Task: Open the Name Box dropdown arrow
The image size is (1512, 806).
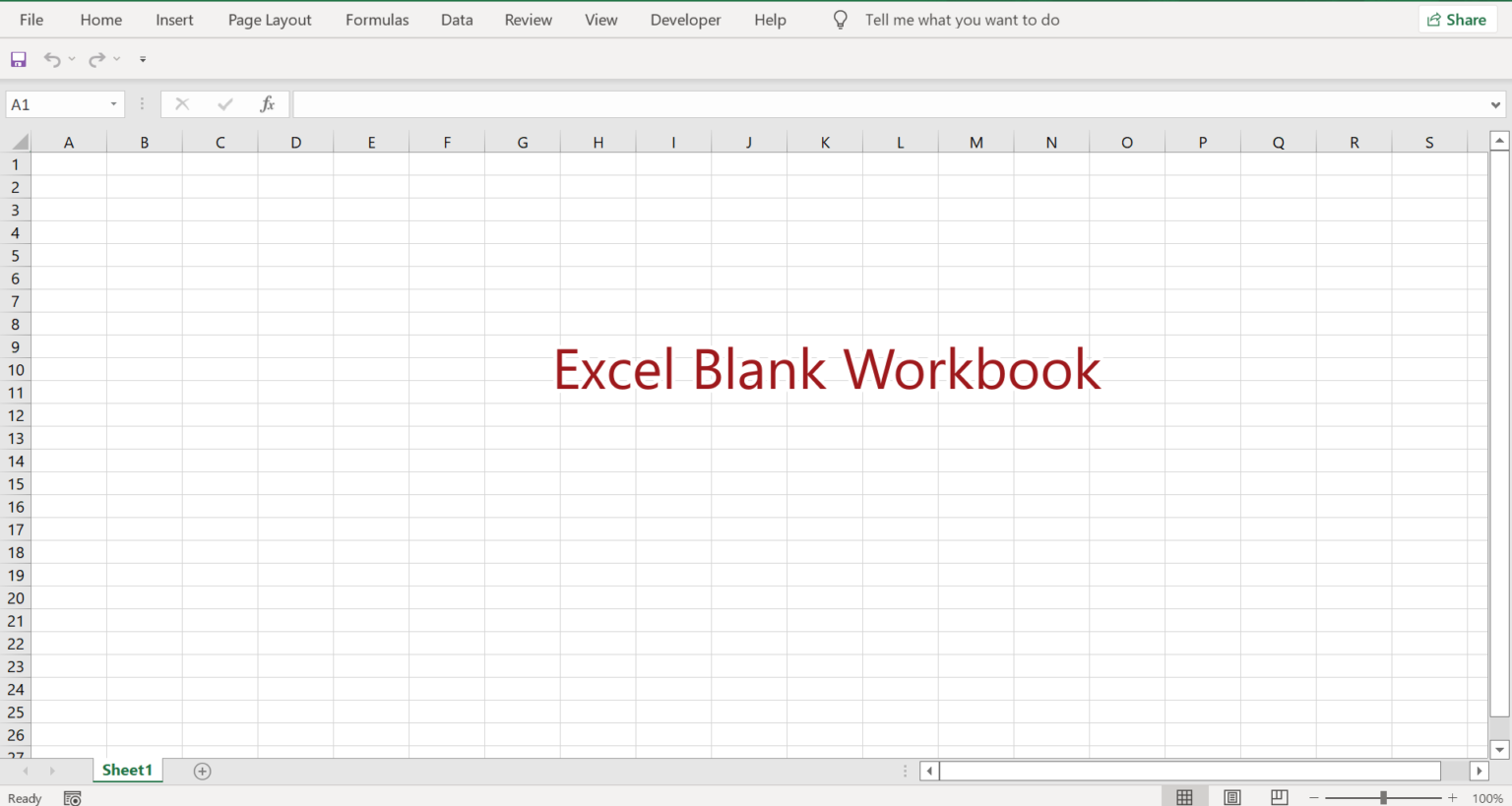Action: click(113, 103)
